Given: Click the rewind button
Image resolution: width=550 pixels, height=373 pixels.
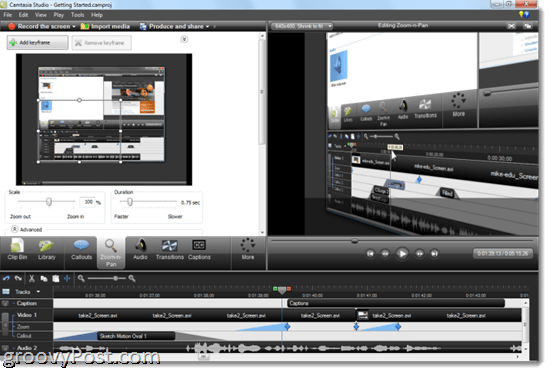Looking at the screenshot, I should point(385,253).
